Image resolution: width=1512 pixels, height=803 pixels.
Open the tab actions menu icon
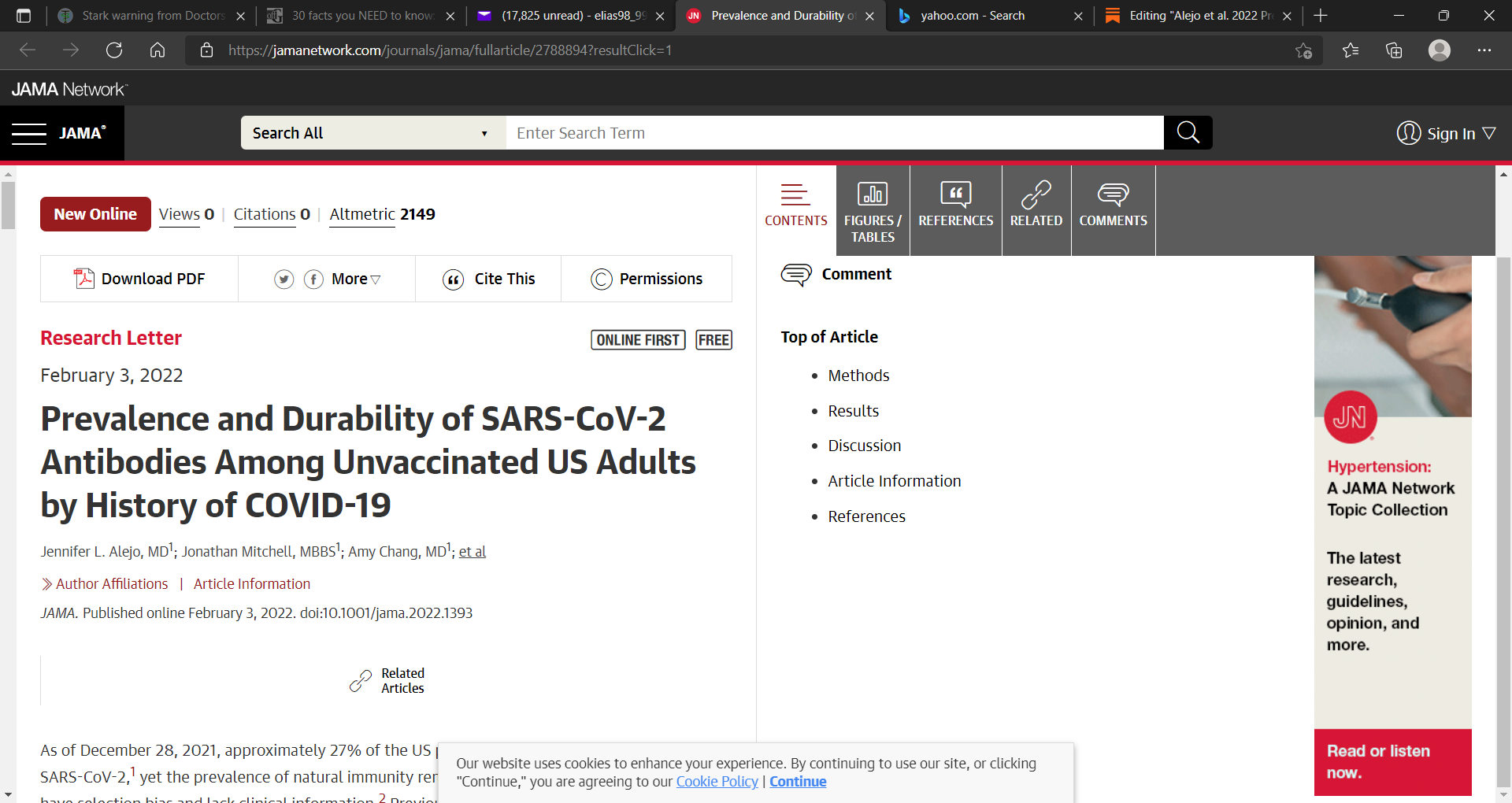pos(24,16)
